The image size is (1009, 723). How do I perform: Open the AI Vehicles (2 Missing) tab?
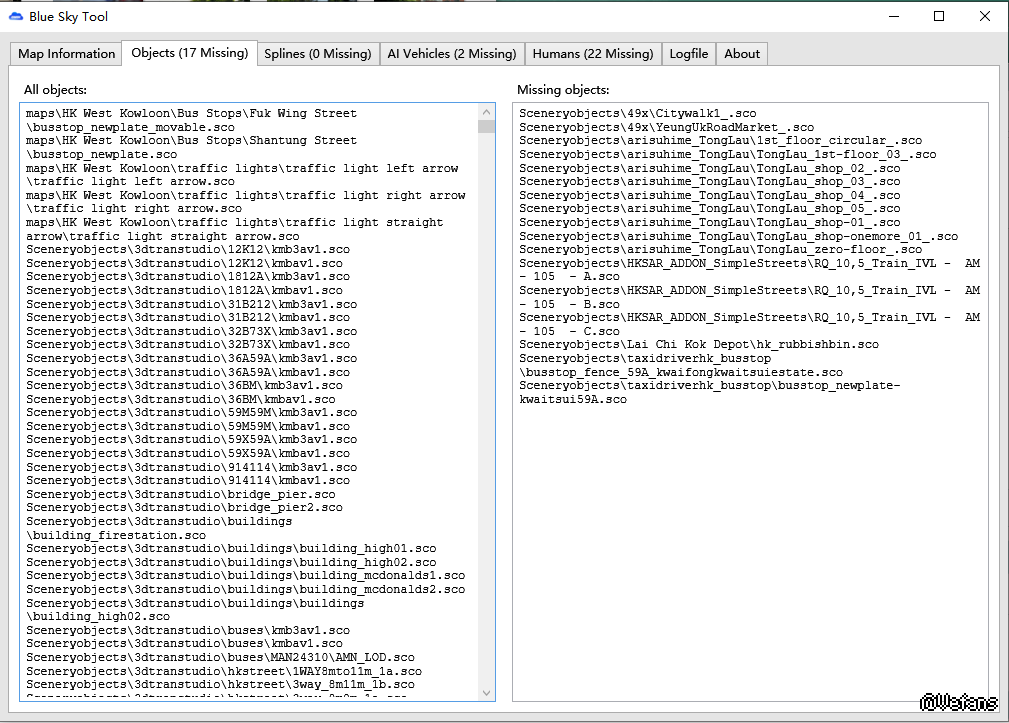click(x=451, y=54)
